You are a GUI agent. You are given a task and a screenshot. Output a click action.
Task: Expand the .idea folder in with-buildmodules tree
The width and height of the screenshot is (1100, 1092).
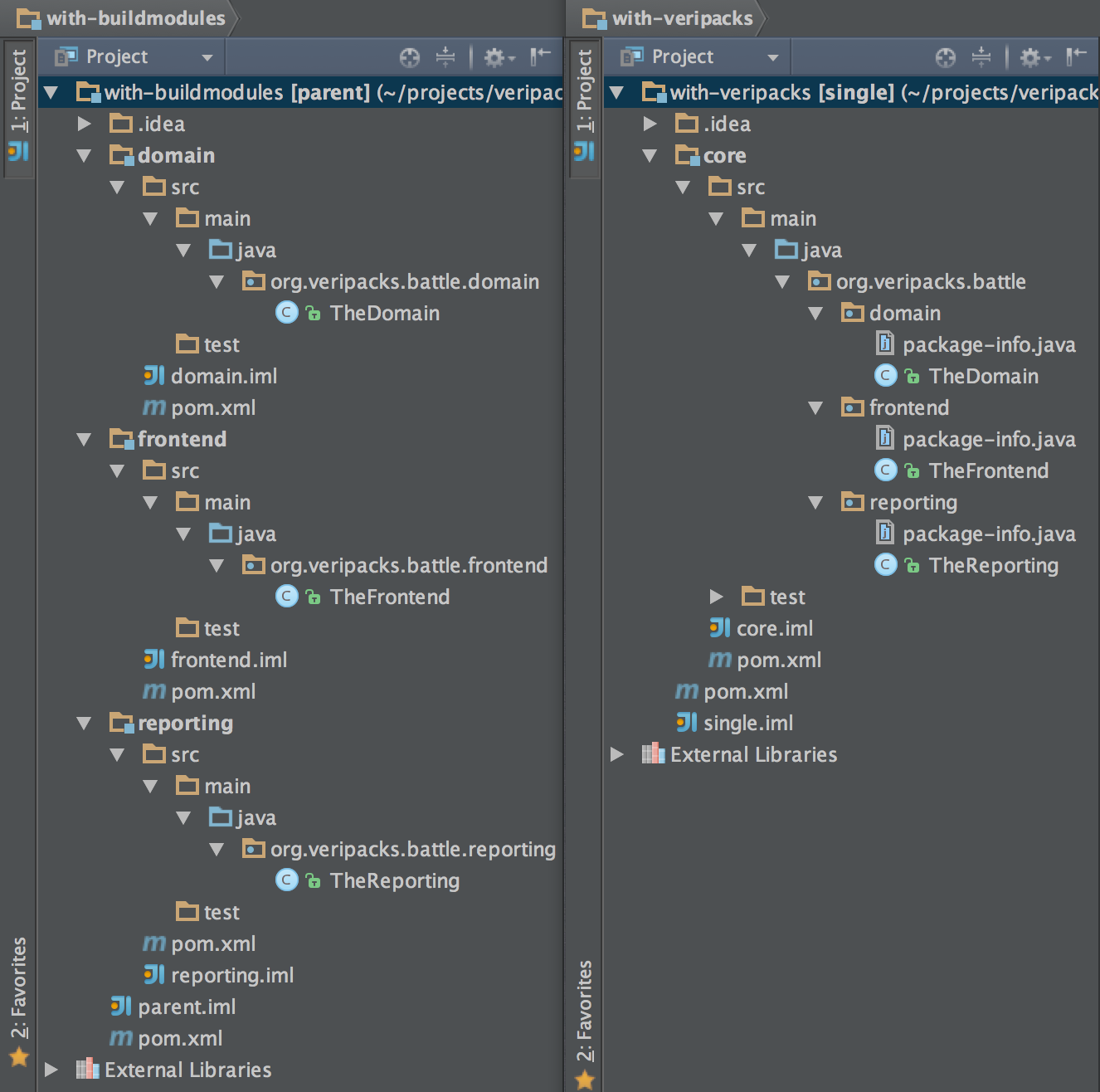(84, 124)
